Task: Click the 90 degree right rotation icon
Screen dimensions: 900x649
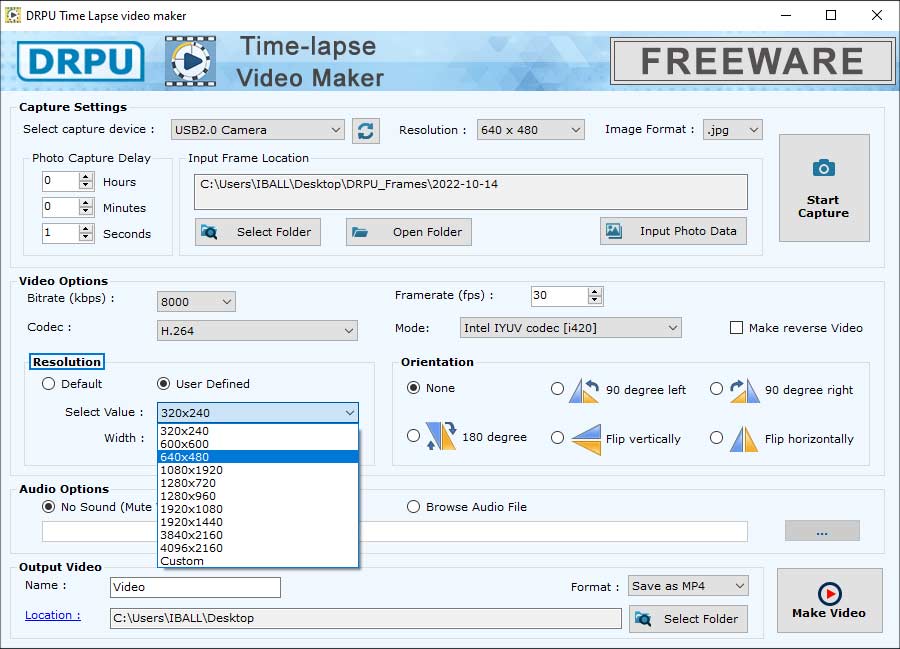Action: pyautogui.click(x=744, y=390)
